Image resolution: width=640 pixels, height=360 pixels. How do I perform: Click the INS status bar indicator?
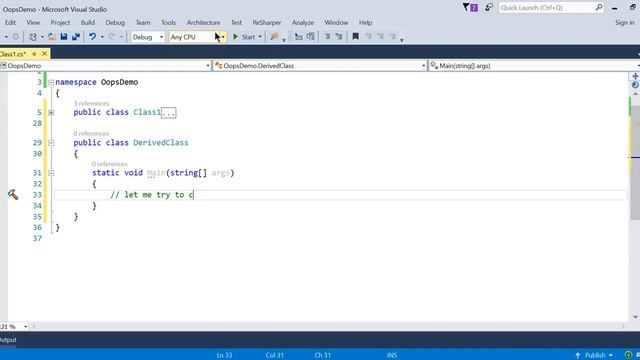coord(392,355)
